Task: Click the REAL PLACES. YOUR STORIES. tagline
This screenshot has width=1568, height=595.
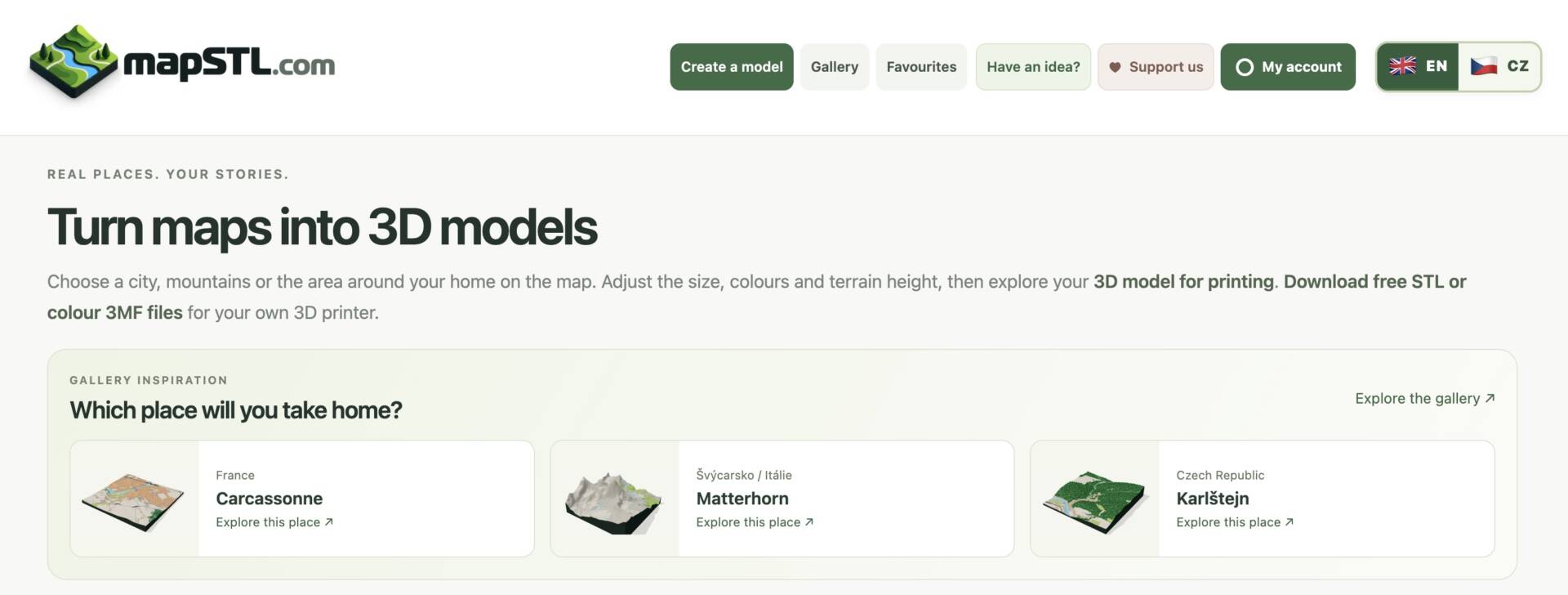Action: [168, 174]
